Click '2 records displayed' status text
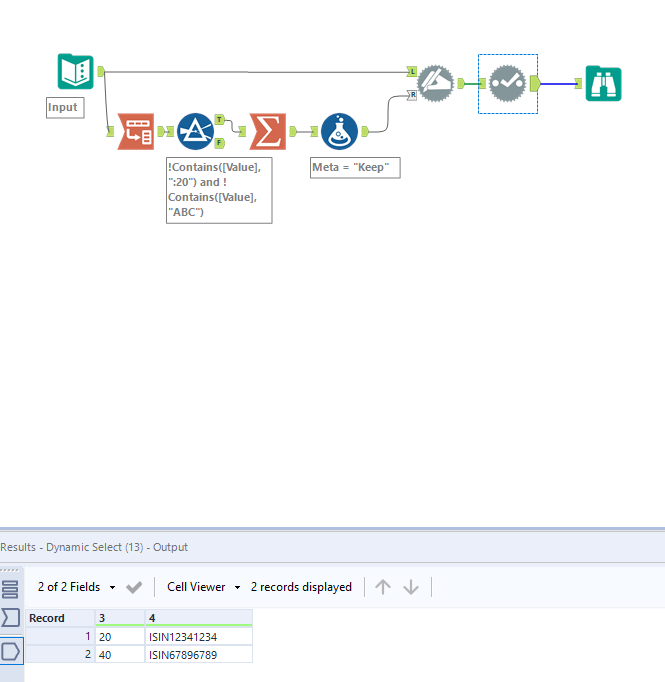This screenshot has width=665, height=682. (301, 587)
